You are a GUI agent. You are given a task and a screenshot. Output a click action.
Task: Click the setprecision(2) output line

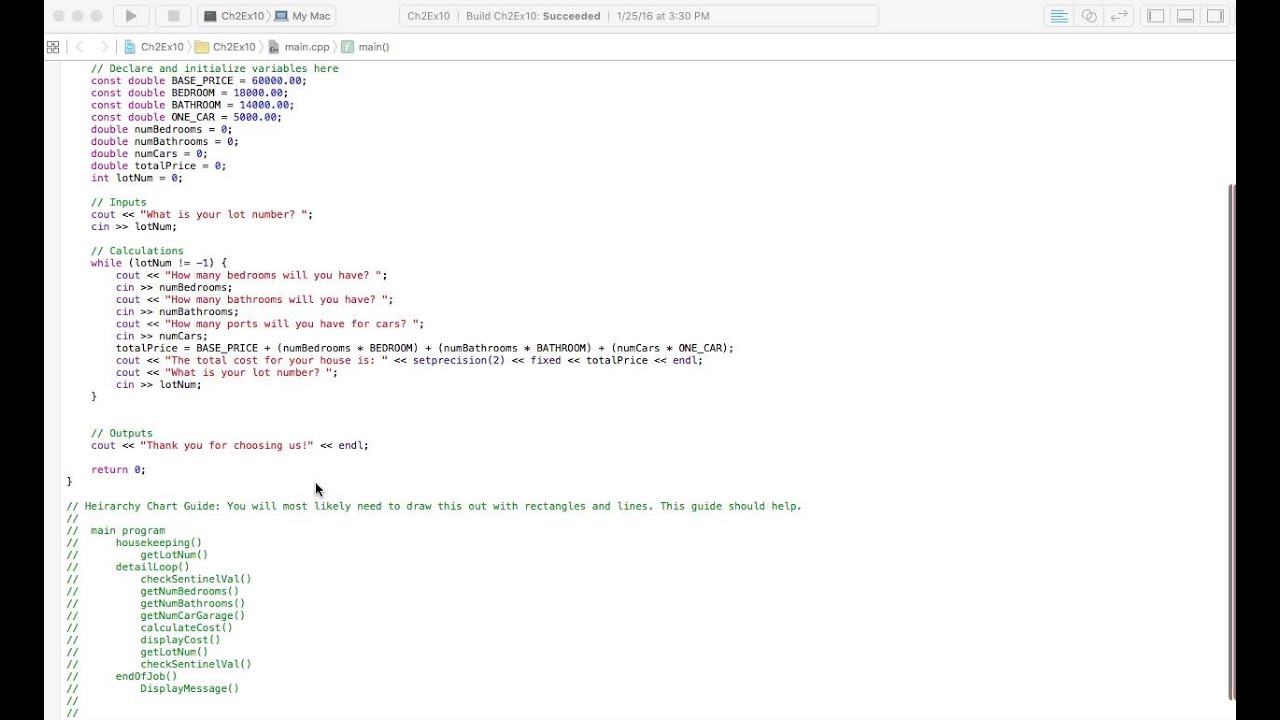pyautogui.click(x=410, y=360)
